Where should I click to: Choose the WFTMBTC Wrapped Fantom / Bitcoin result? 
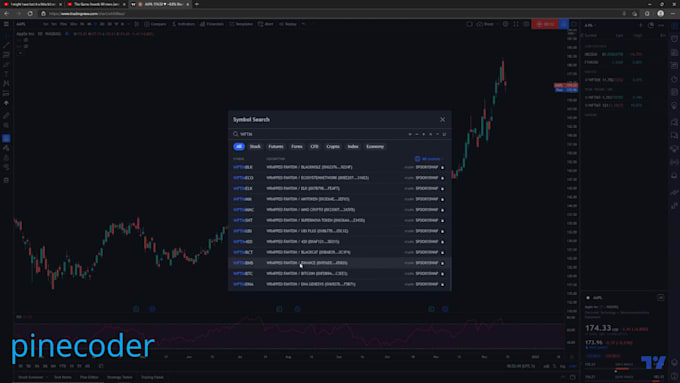click(340, 274)
